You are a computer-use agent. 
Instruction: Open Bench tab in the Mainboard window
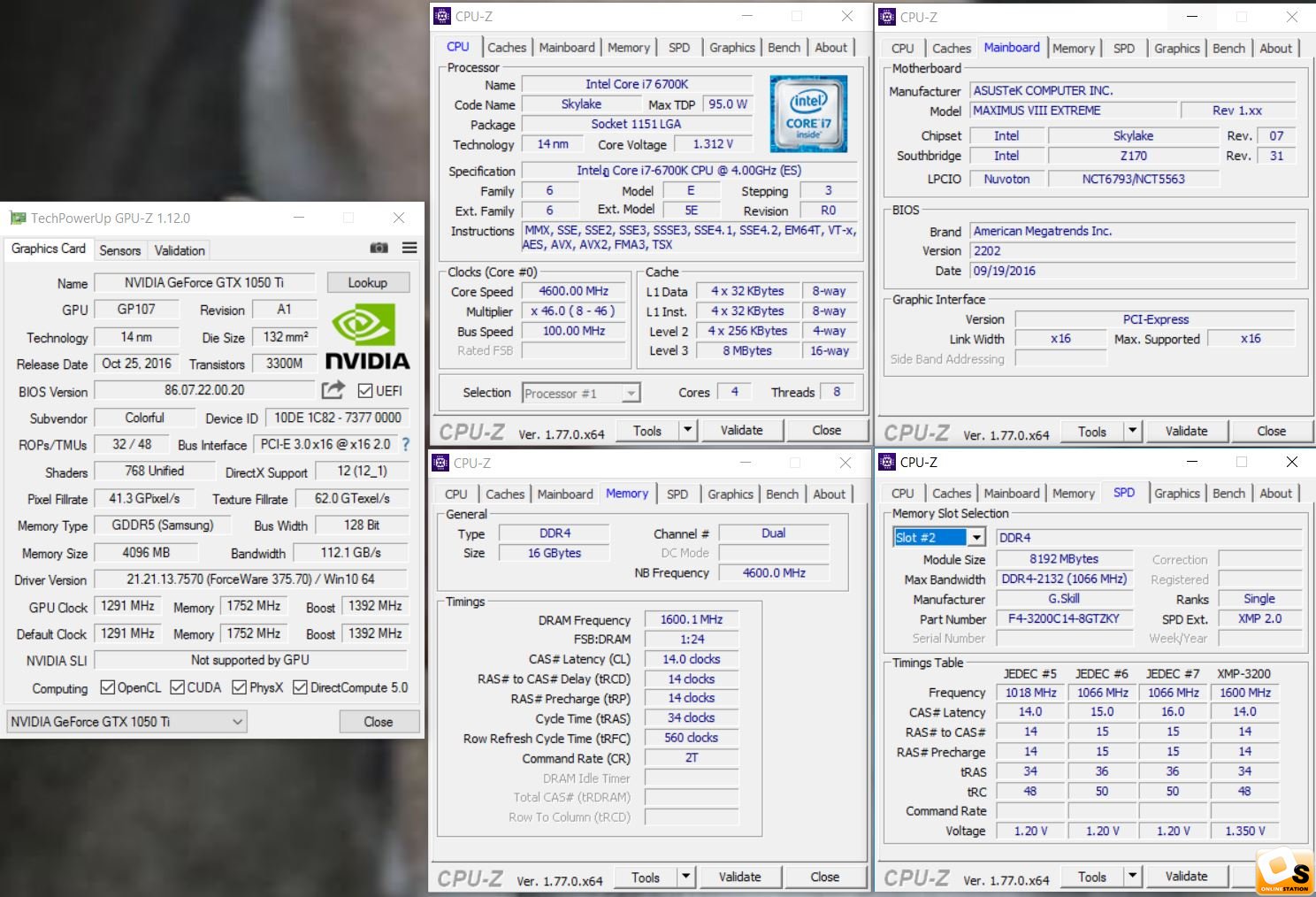(1228, 49)
